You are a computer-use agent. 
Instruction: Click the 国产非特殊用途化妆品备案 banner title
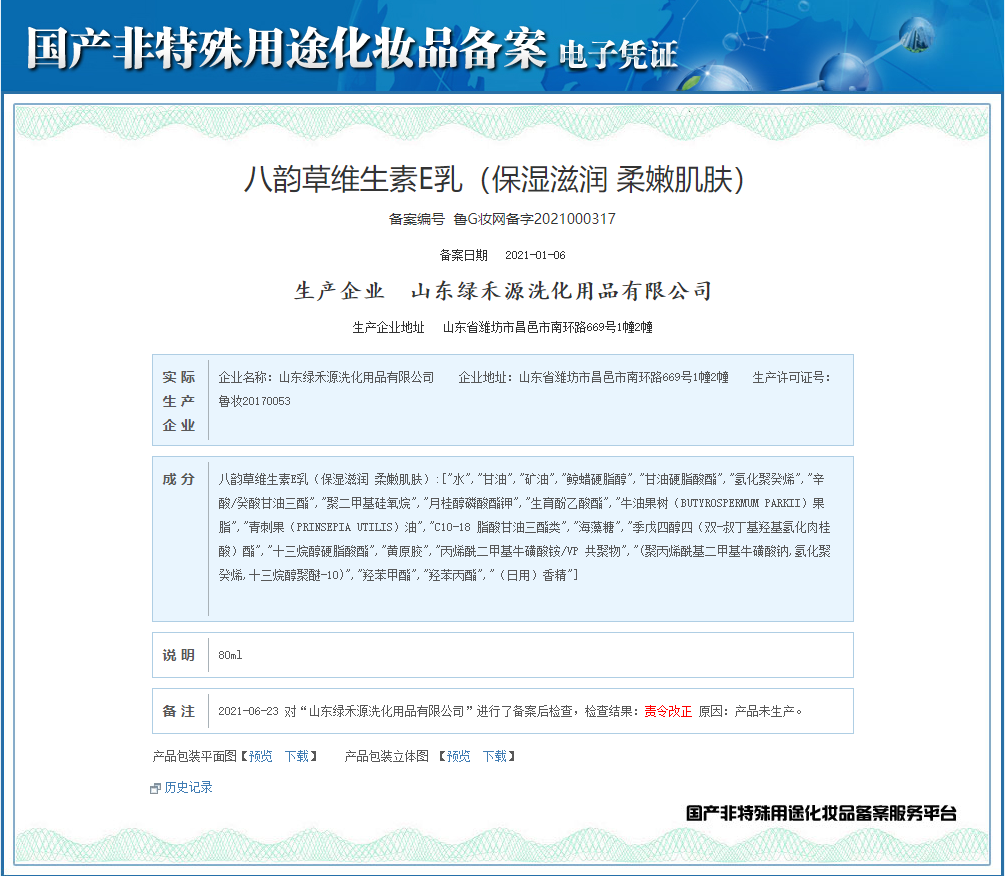(x=287, y=47)
